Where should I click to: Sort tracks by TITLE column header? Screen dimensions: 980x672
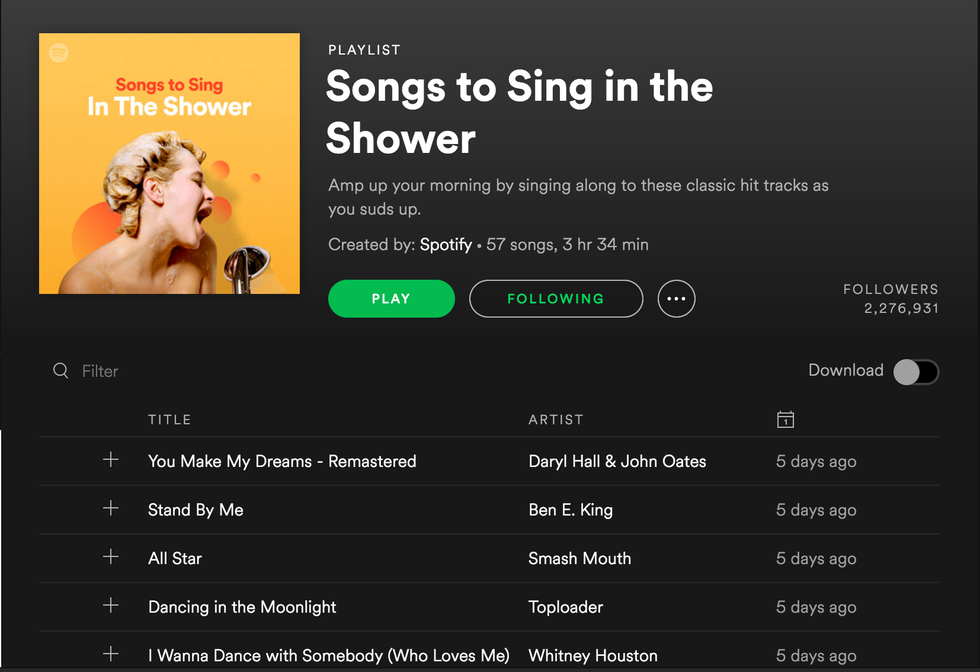pos(169,420)
